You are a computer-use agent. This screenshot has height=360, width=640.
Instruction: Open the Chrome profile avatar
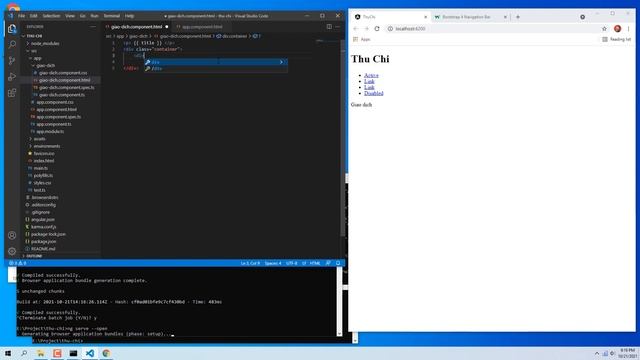pyautogui.click(x=617, y=29)
